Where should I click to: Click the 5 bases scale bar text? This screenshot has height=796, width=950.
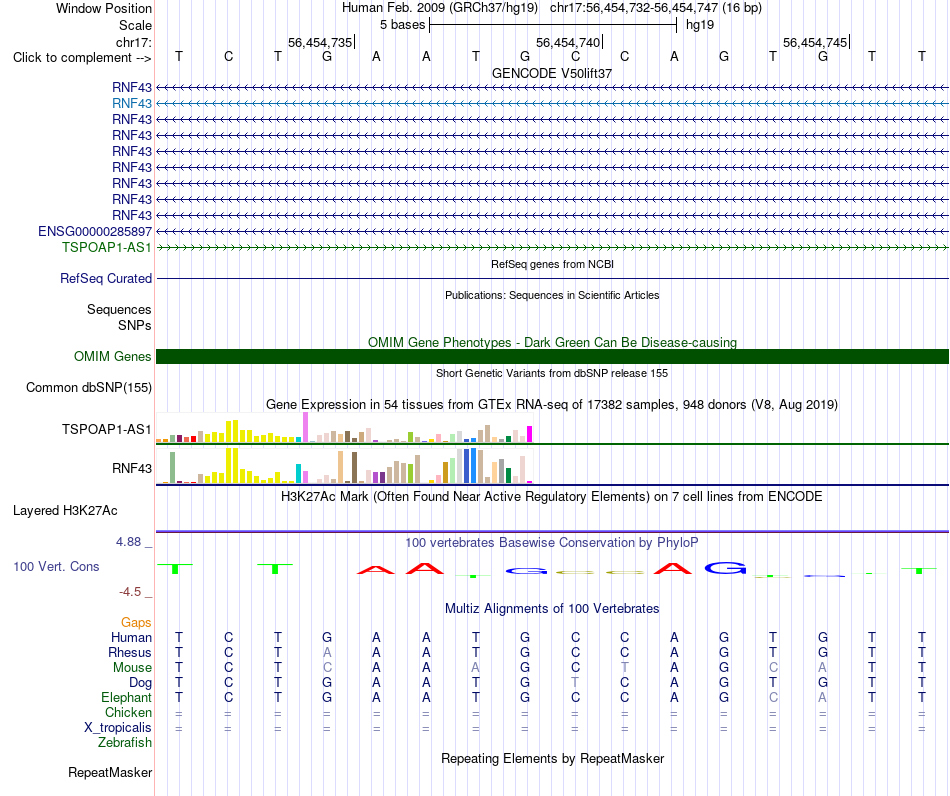tap(402, 25)
